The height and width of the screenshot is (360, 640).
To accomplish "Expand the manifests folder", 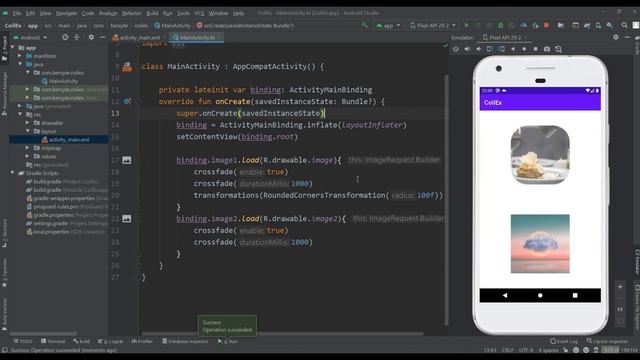I will click(20, 56).
